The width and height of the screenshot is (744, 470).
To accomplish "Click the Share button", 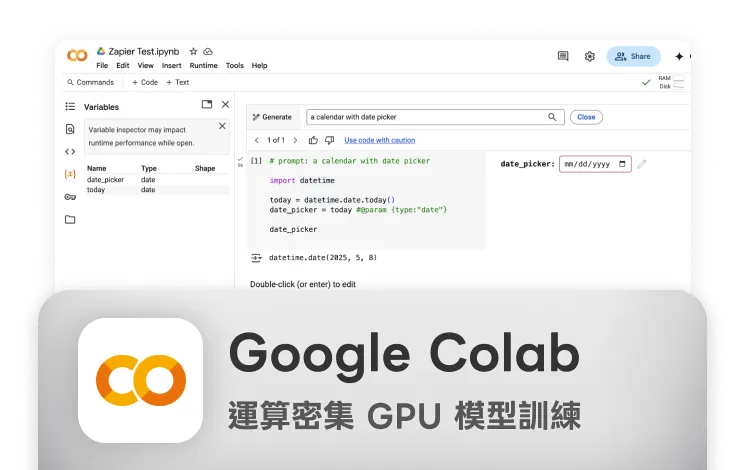I will click(x=633, y=56).
